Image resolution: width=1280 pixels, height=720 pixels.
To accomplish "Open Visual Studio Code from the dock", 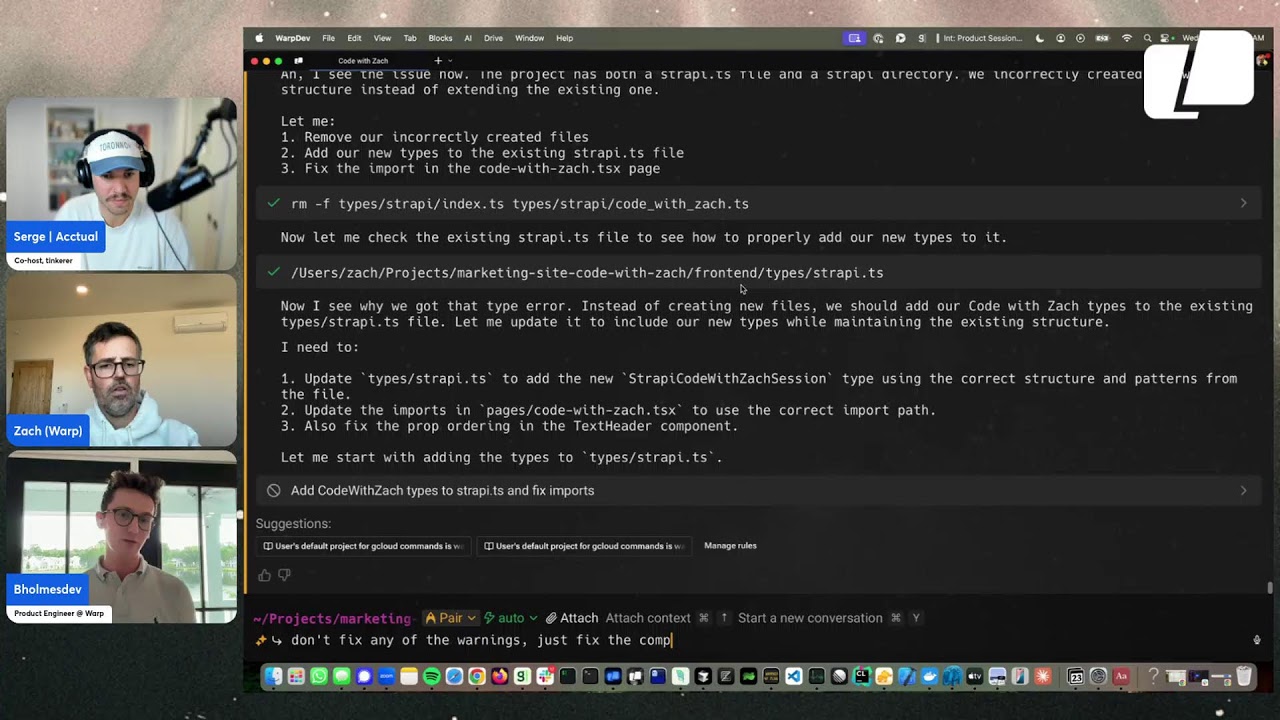I will pos(794,677).
